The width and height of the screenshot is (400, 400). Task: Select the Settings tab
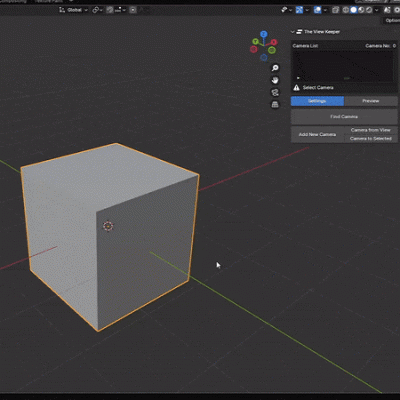tap(317, 101)
